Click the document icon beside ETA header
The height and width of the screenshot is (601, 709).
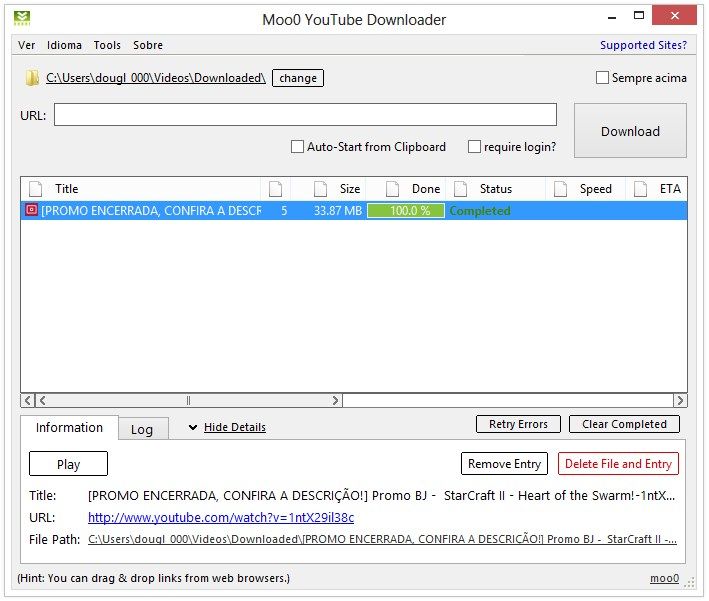point(641,189)
